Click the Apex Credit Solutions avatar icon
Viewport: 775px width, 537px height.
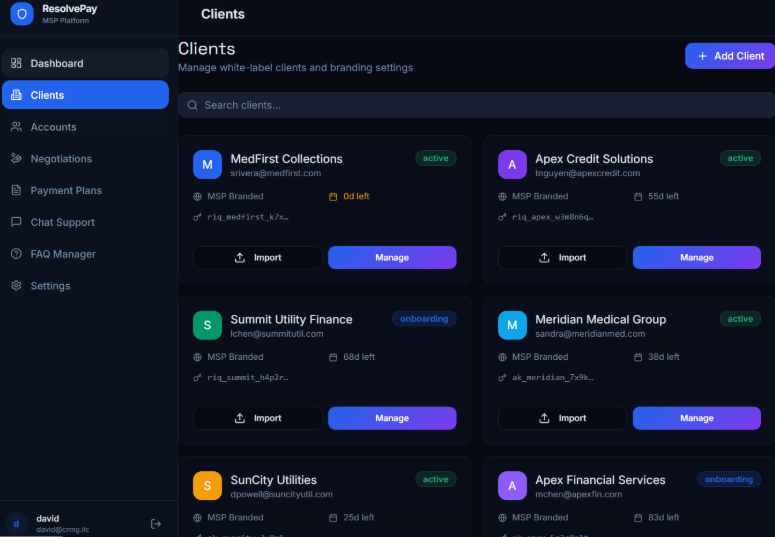point(512,165)
